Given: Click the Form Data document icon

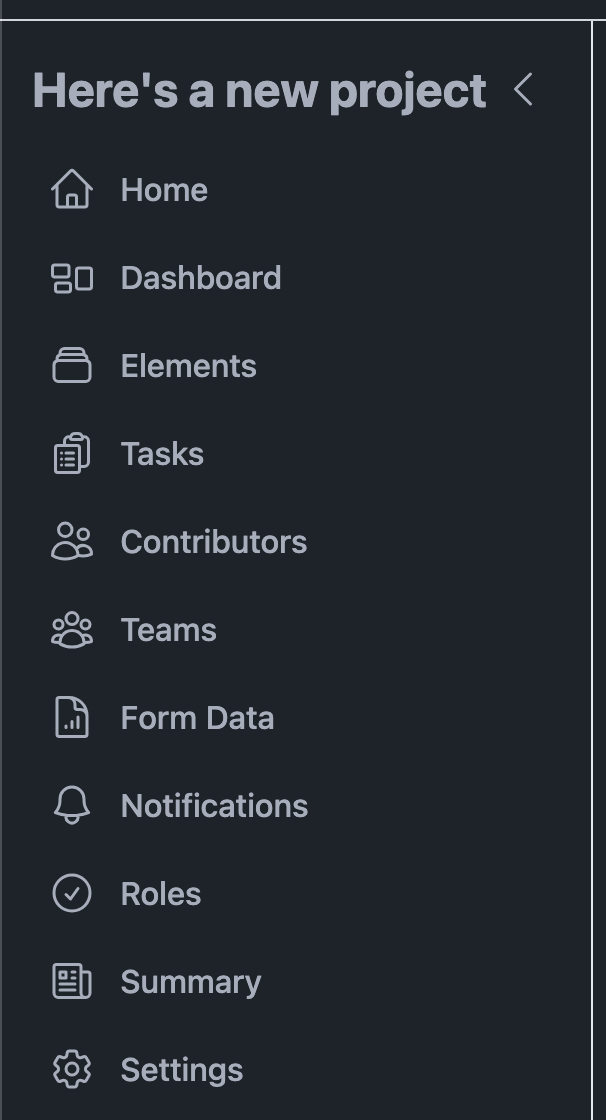Looking at the screenshot, I should click(71, 718).
